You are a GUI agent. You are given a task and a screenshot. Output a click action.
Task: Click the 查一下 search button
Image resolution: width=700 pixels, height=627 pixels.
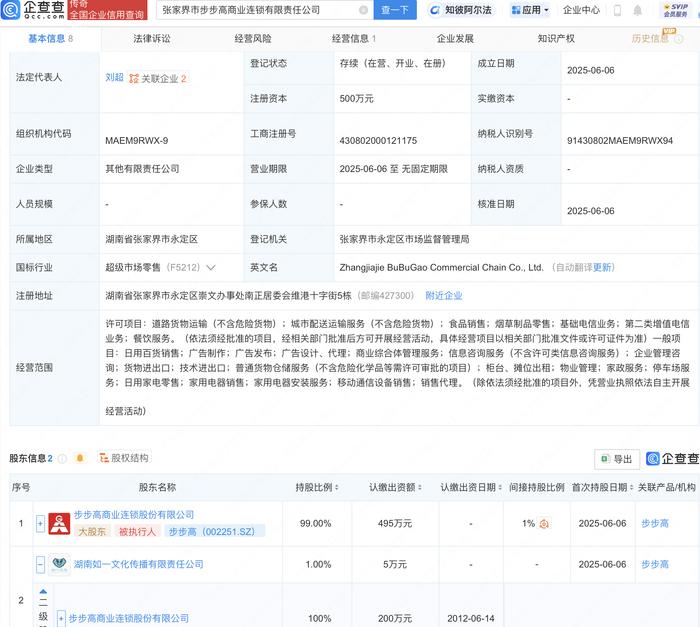pyautogui.click(x=395, y=10)
